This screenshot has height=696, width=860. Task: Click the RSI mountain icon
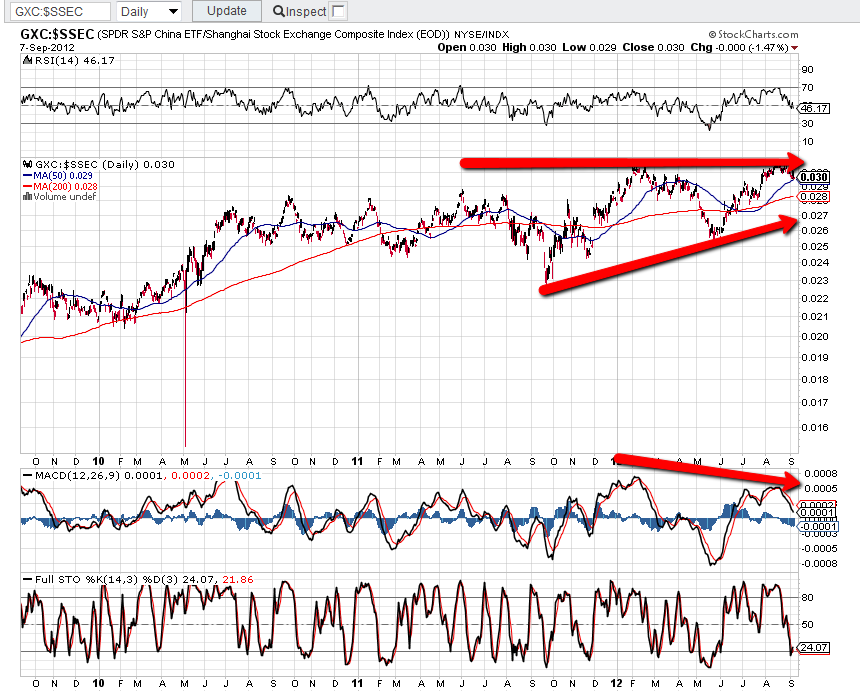pyautogui.click(x=27, y=60)
